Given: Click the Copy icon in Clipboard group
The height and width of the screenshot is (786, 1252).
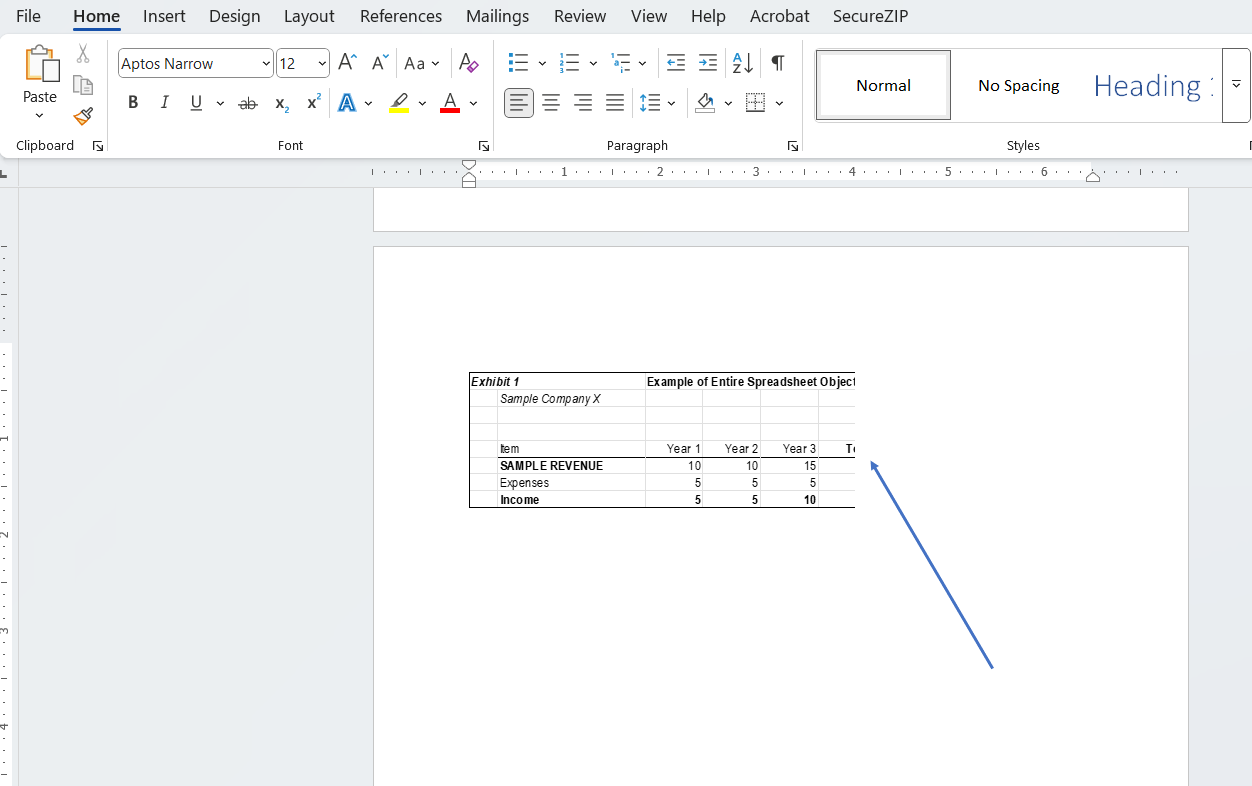Looking at the screenshot, I should [x=83, y=84].
